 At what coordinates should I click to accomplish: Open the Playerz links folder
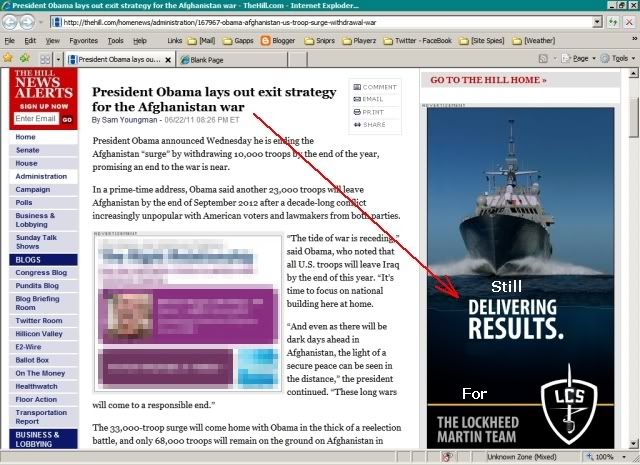tap(359, 40)
